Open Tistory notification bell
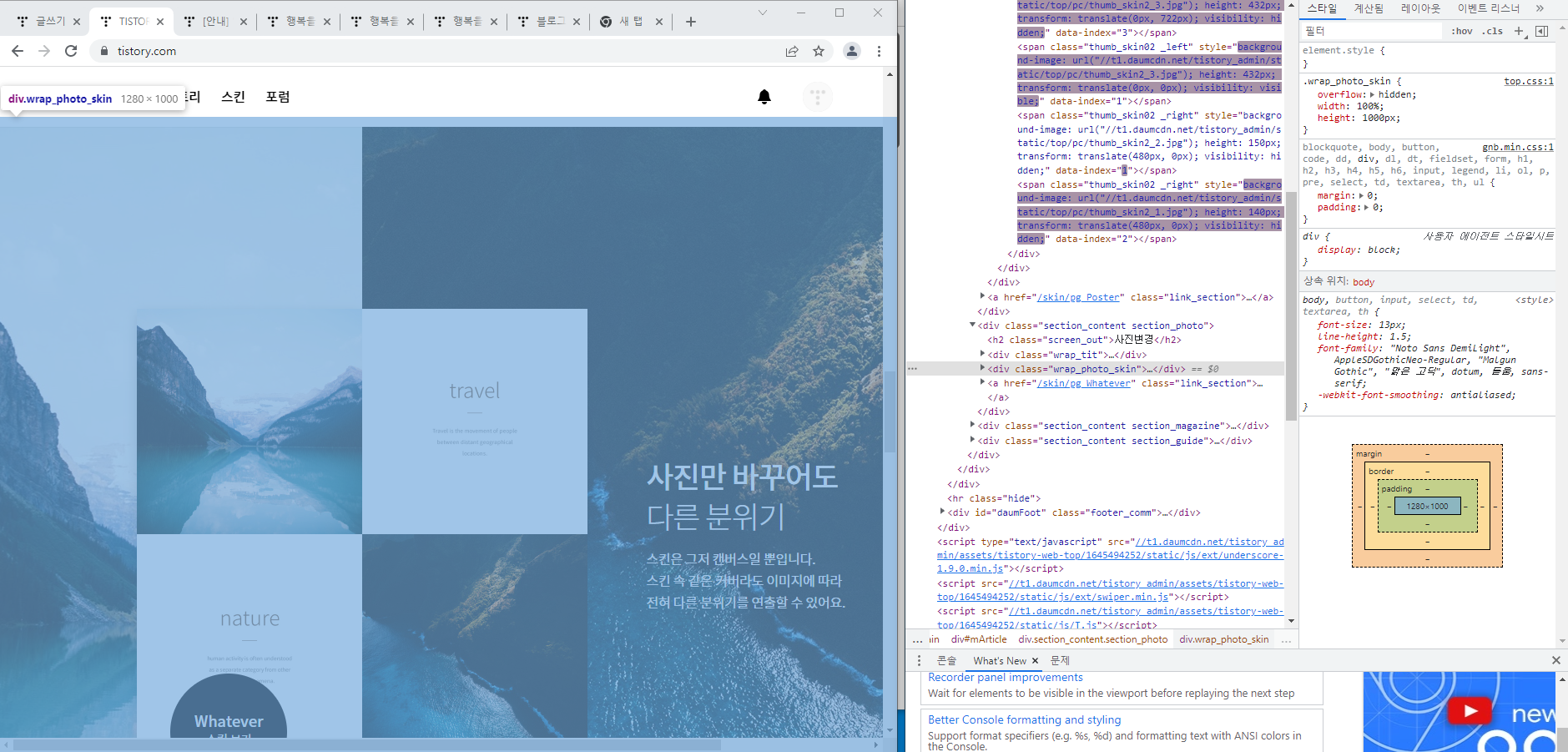This screenshot has width=1568, height=752. 764,97
